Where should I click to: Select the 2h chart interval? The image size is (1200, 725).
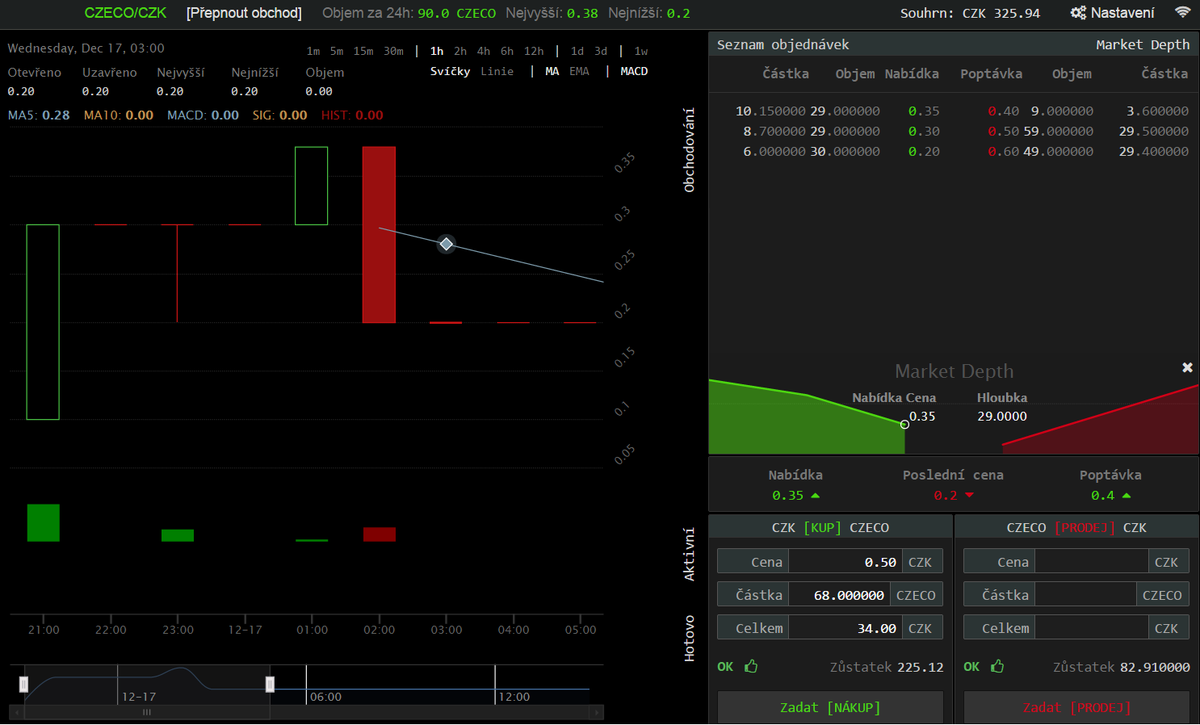pos(460,51)
